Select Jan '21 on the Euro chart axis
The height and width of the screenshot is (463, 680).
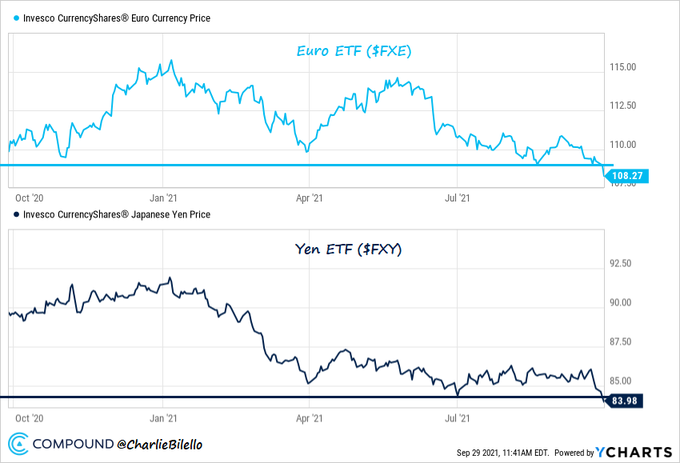coord(163,199)
